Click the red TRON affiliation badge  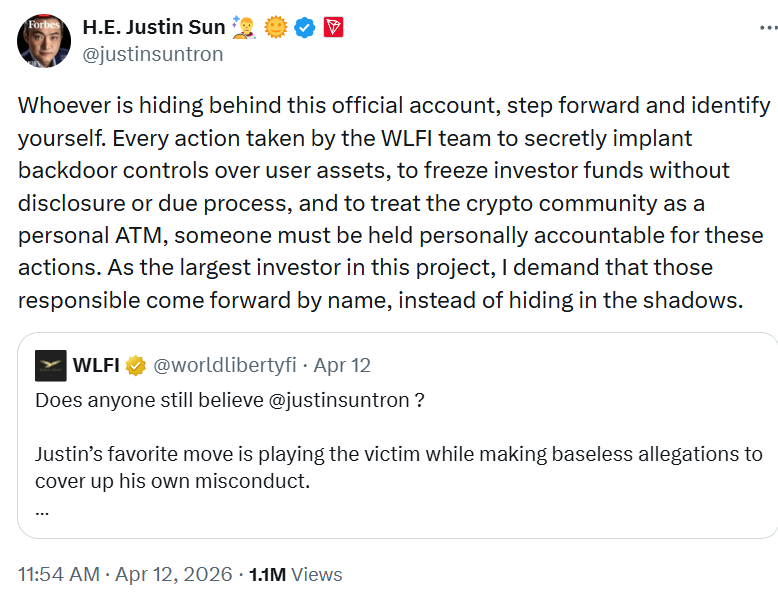[332, 28]
